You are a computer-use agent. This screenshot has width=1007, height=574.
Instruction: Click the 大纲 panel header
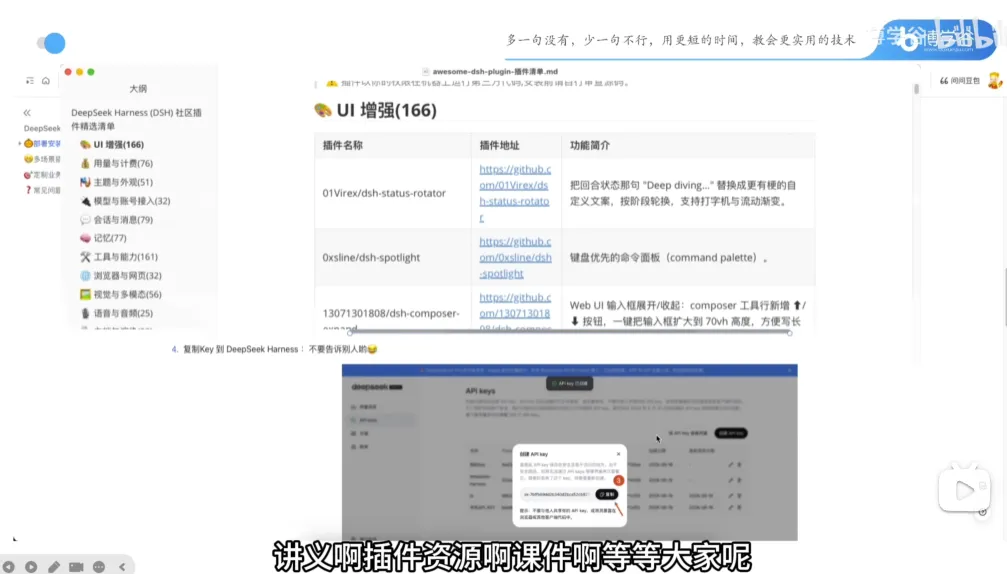pyautogui.click(x=138, y=89)
